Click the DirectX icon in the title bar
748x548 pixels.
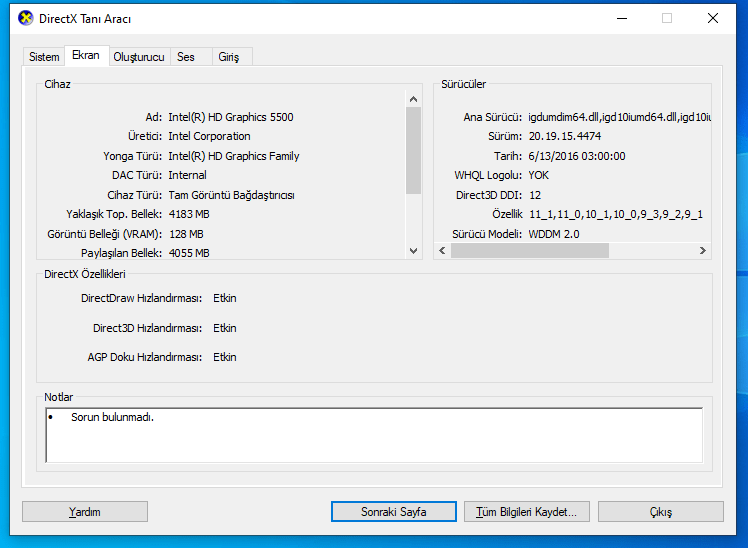[x=26, y=18]
